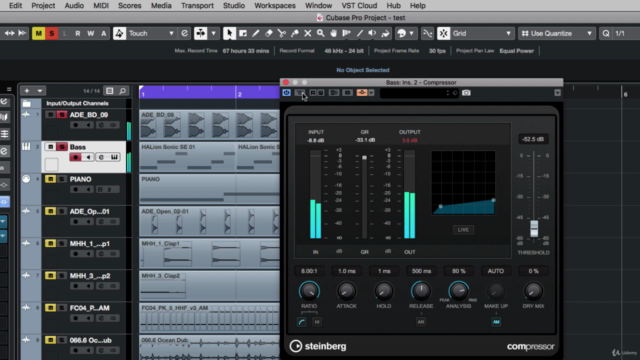Click the high ratio HI button under Ratio
The width and height of the screenshot is (640, 360).
317,322
